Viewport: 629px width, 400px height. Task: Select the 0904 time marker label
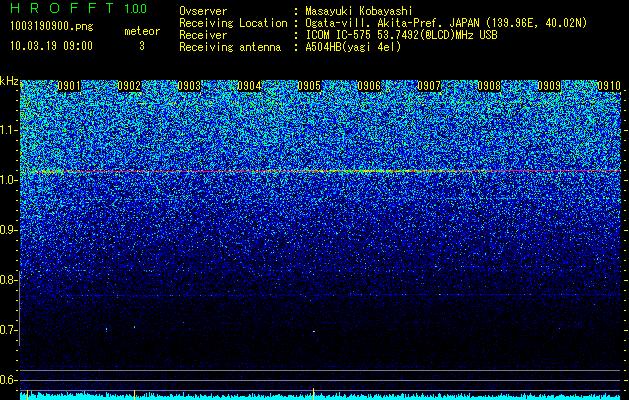pos(249,86)
